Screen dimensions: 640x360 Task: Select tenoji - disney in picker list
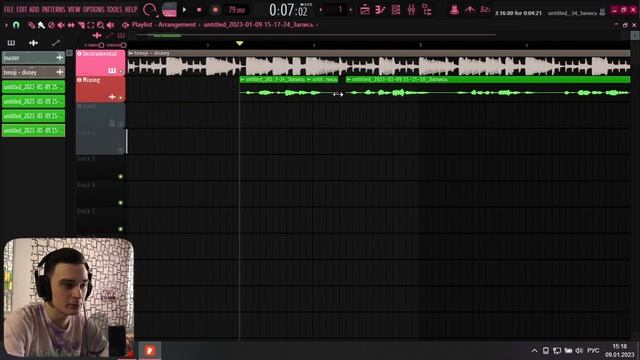(33, 72)
